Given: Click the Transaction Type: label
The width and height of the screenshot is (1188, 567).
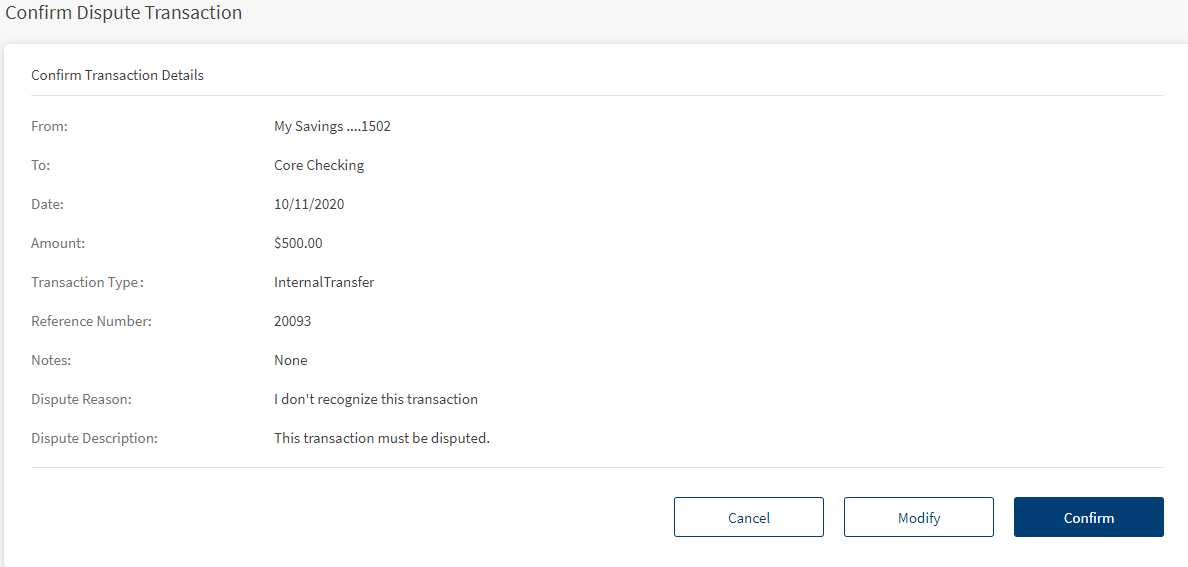Looking at the screenshot, I should 87,282.
